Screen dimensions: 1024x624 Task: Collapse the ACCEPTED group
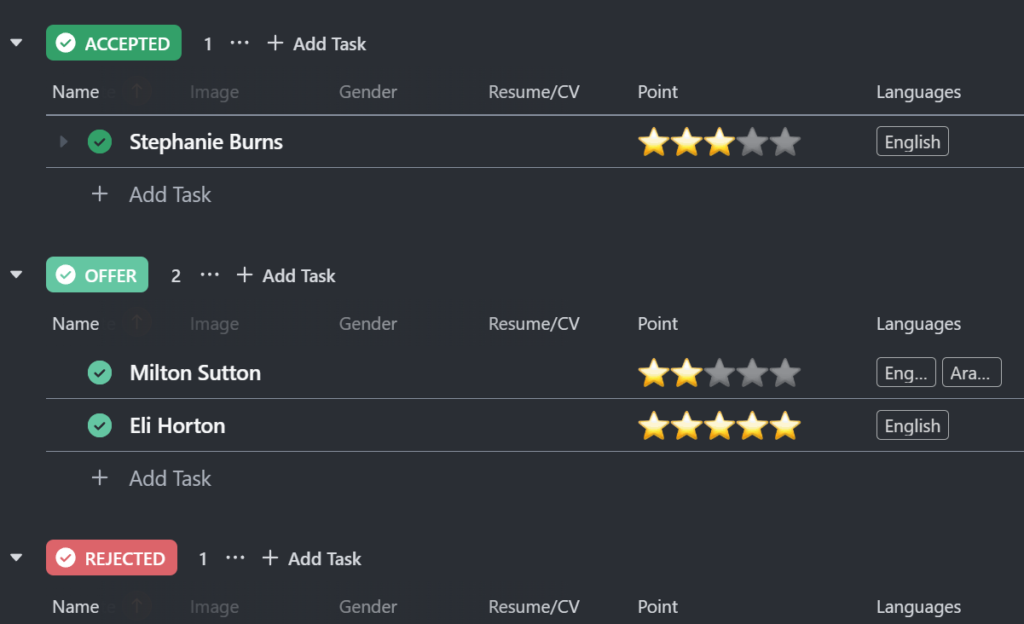pos(16,43)
